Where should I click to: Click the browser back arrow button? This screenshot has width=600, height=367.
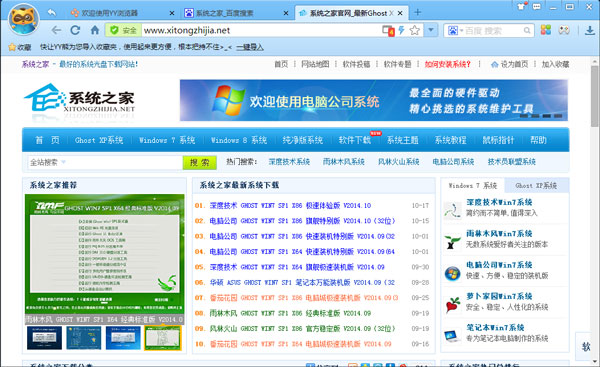(x=56, y=30)
